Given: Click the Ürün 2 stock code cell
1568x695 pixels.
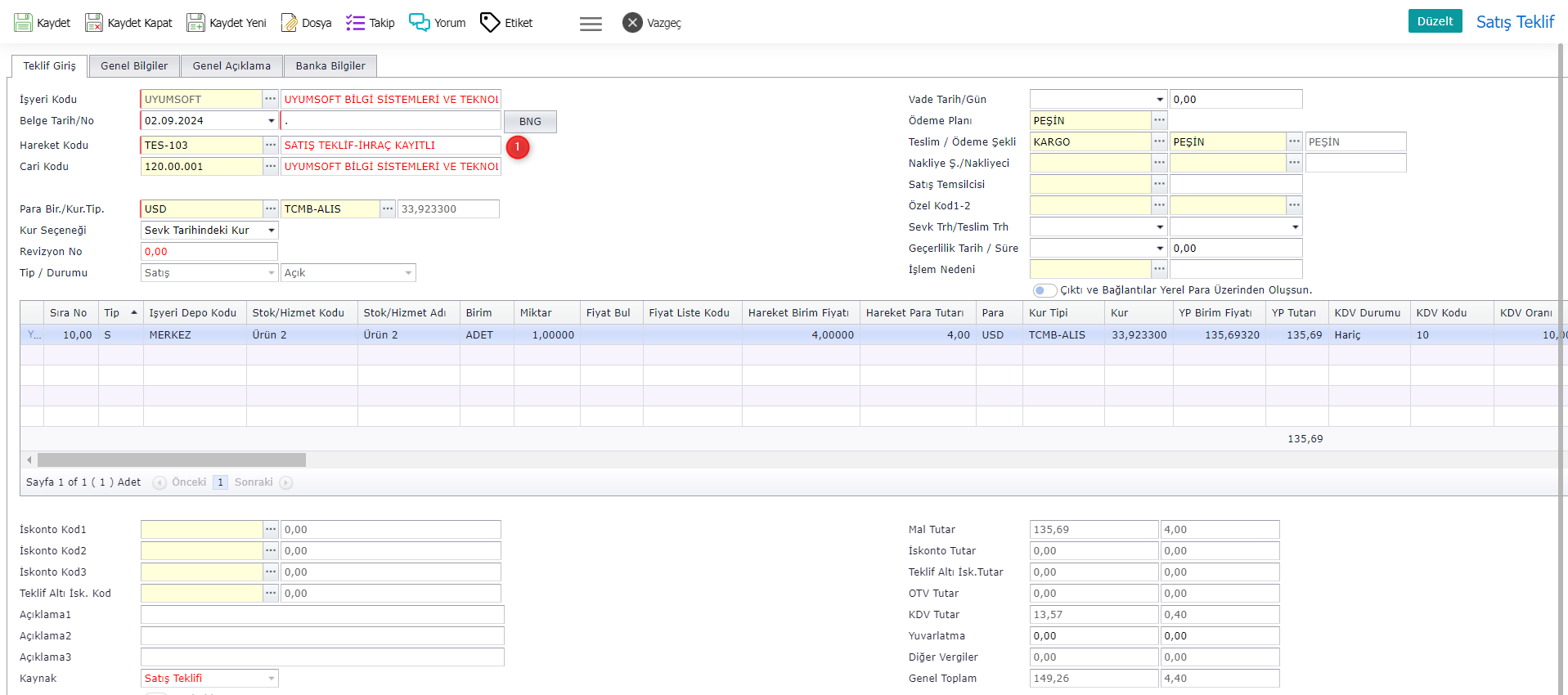Looking at the screenshot, I should (302, 334).
